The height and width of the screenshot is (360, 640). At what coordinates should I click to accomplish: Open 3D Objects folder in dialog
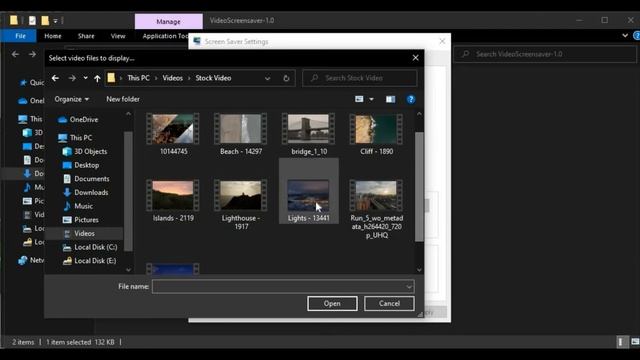click(x=85, y=151)
